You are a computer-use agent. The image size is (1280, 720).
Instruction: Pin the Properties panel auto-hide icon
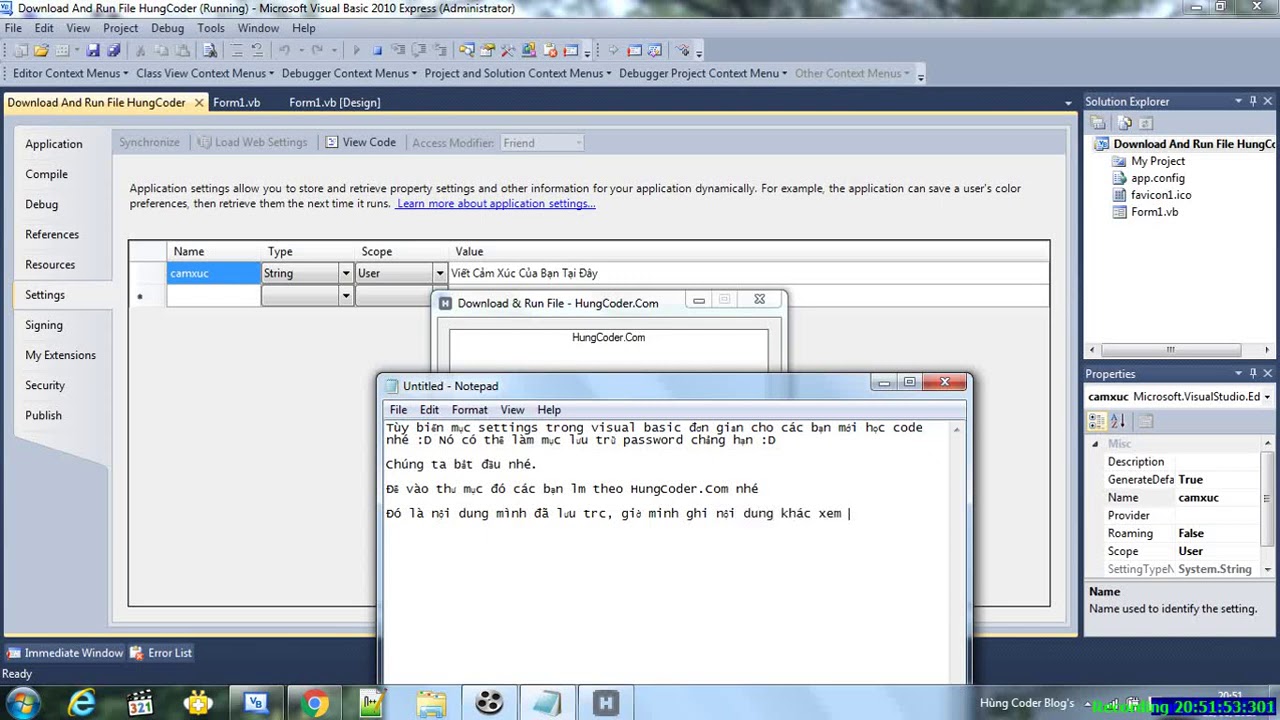click(1252, 373)
